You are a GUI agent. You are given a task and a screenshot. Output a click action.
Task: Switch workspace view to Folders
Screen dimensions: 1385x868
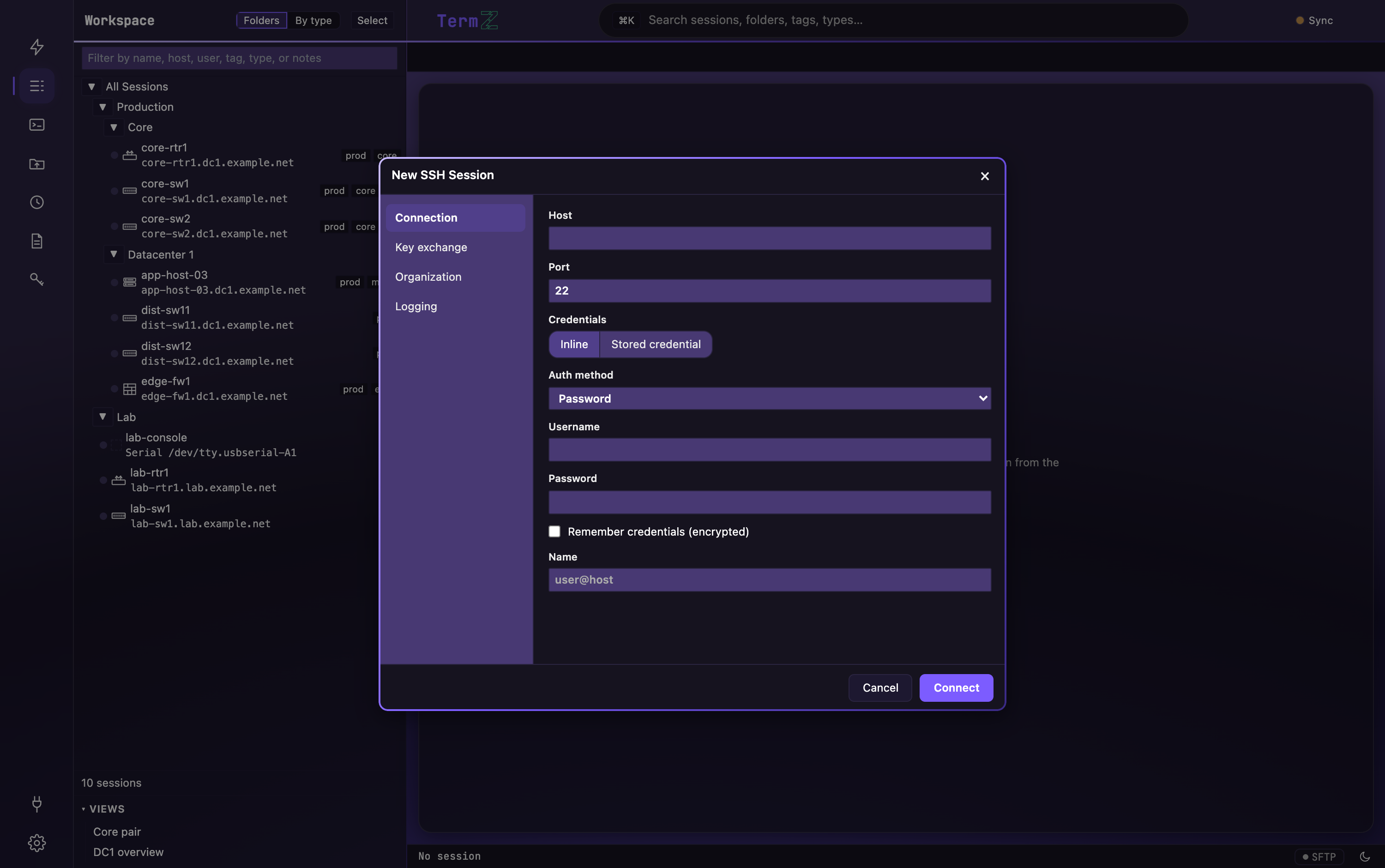(261, 20)
